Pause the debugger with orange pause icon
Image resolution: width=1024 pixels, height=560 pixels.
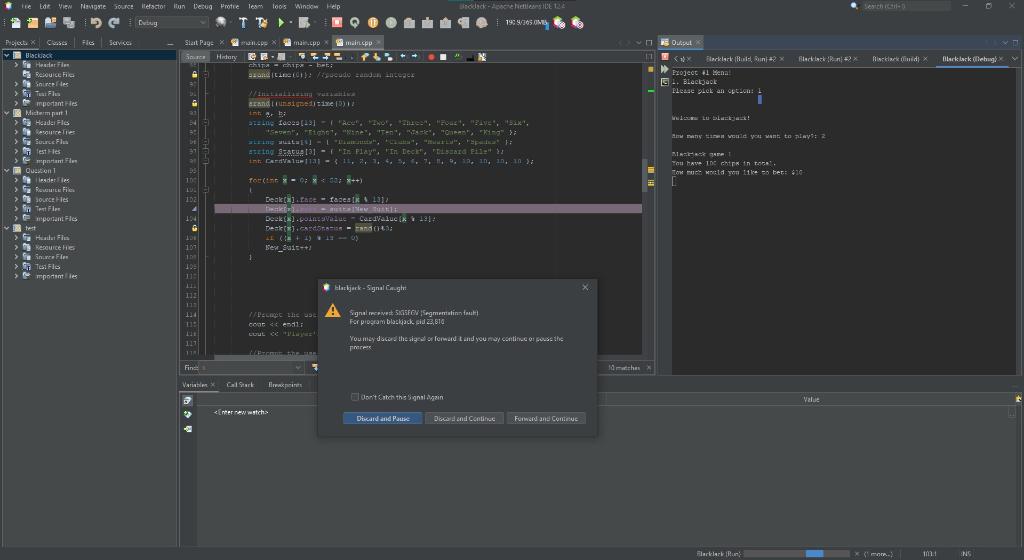(x=373, y=23)
